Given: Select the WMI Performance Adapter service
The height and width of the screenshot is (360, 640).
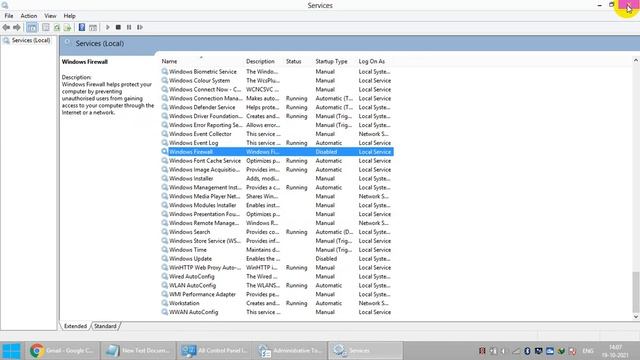Looking at the screenshot, I should pos(277,294).
